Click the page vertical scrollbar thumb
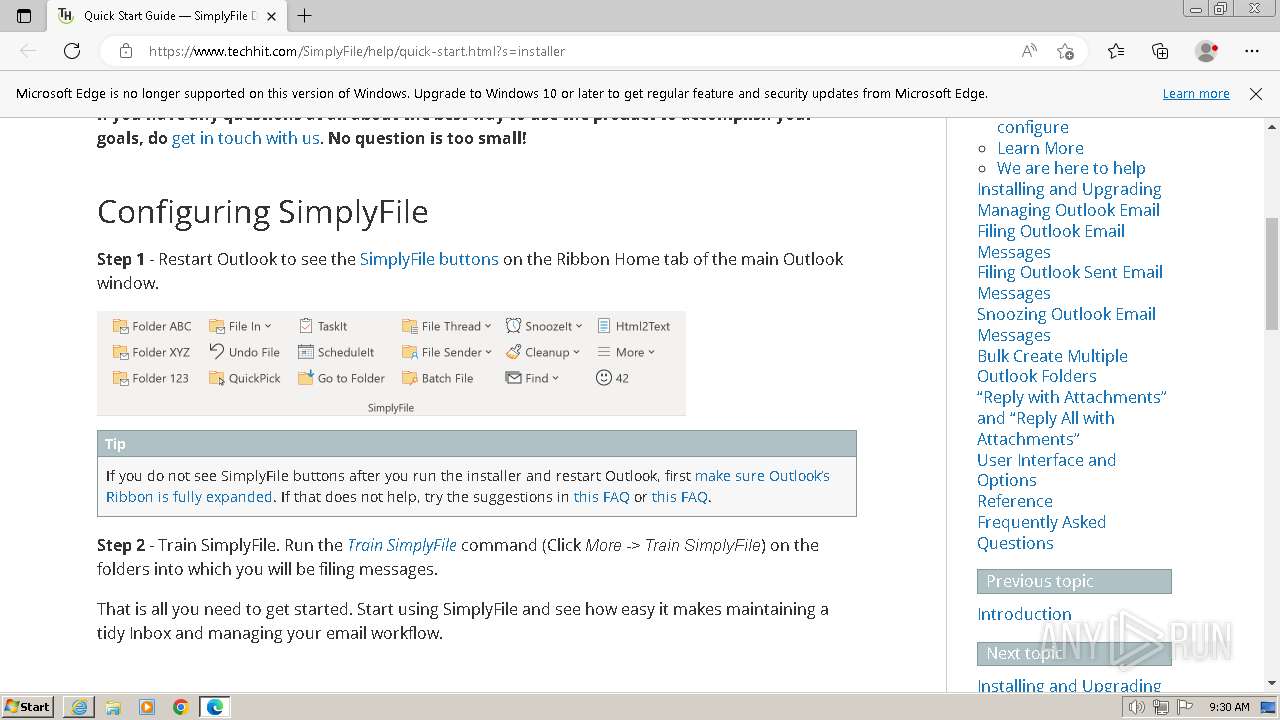This screenshot has height=720, width=1280. (x=1272, y=273)
